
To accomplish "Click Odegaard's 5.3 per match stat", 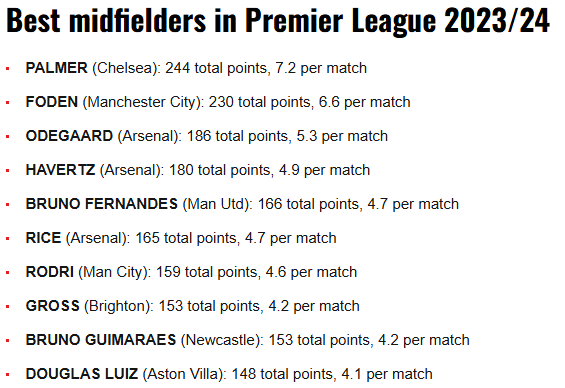I will pos(342,136).
